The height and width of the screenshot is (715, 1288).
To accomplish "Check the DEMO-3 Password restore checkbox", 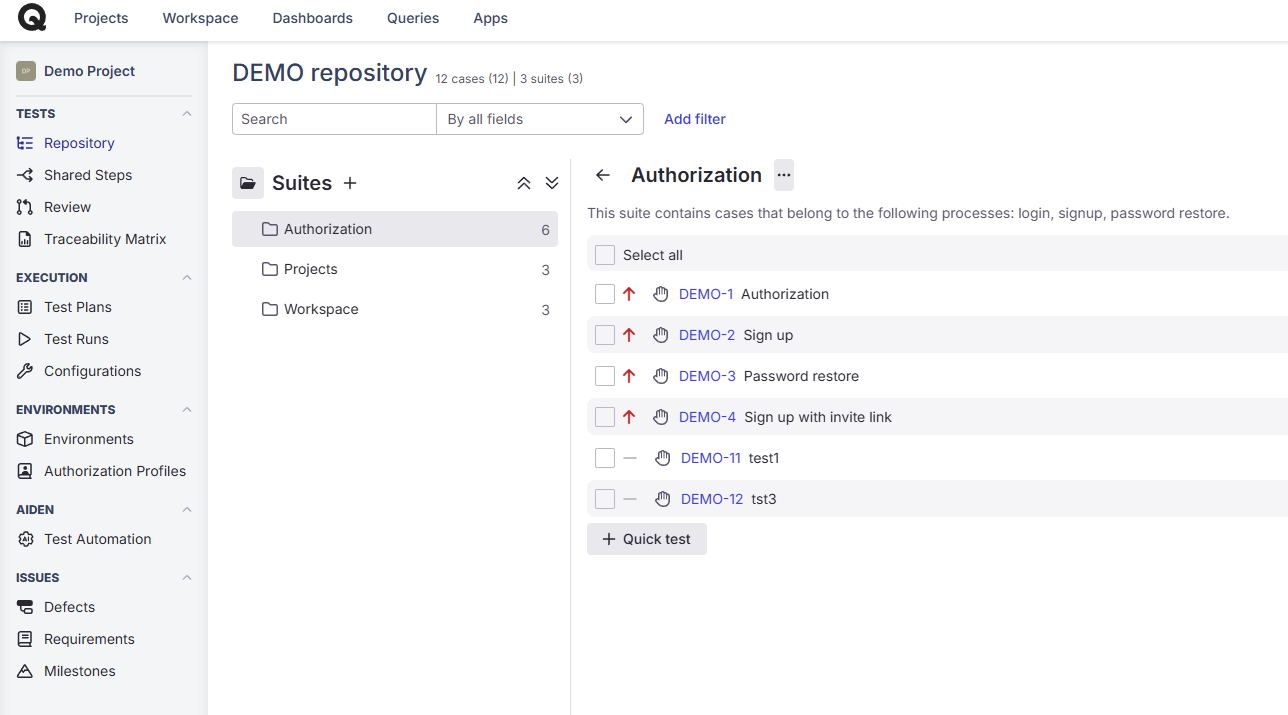I will tap(605, 376).
